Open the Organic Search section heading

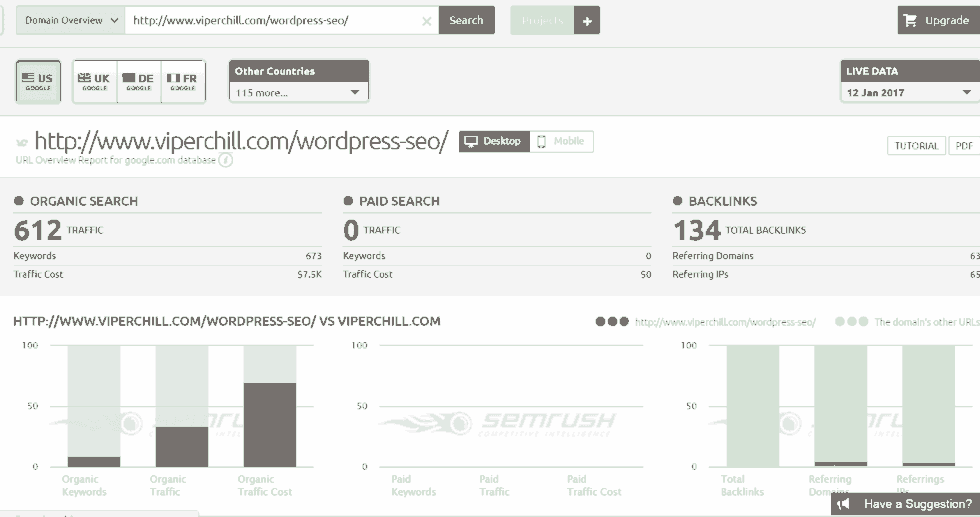[84, 201]
